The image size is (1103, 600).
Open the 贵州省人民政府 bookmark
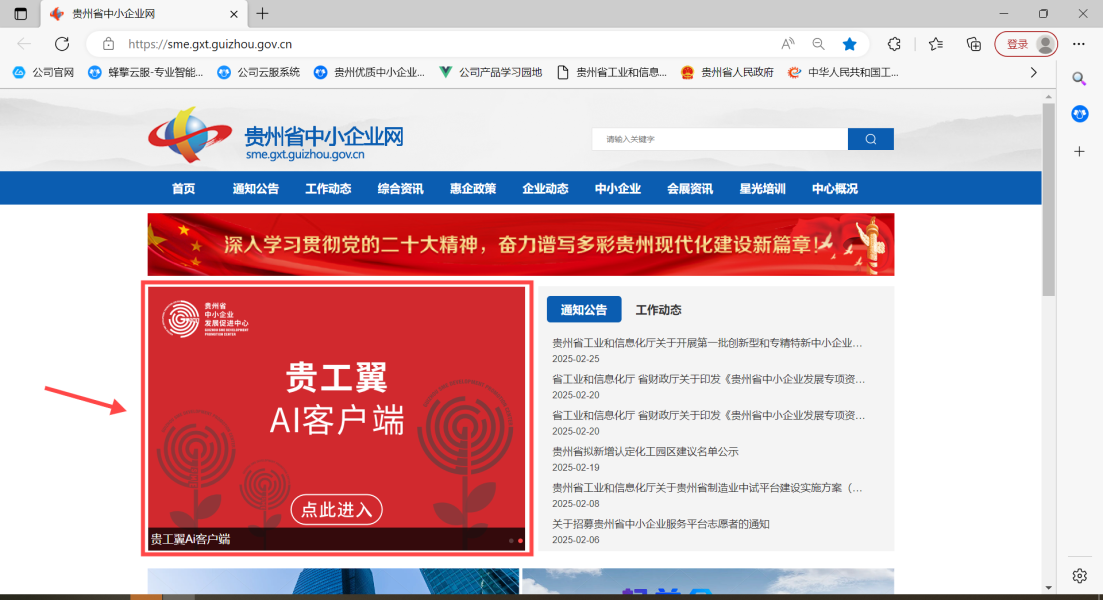click(x=727, y=72)
